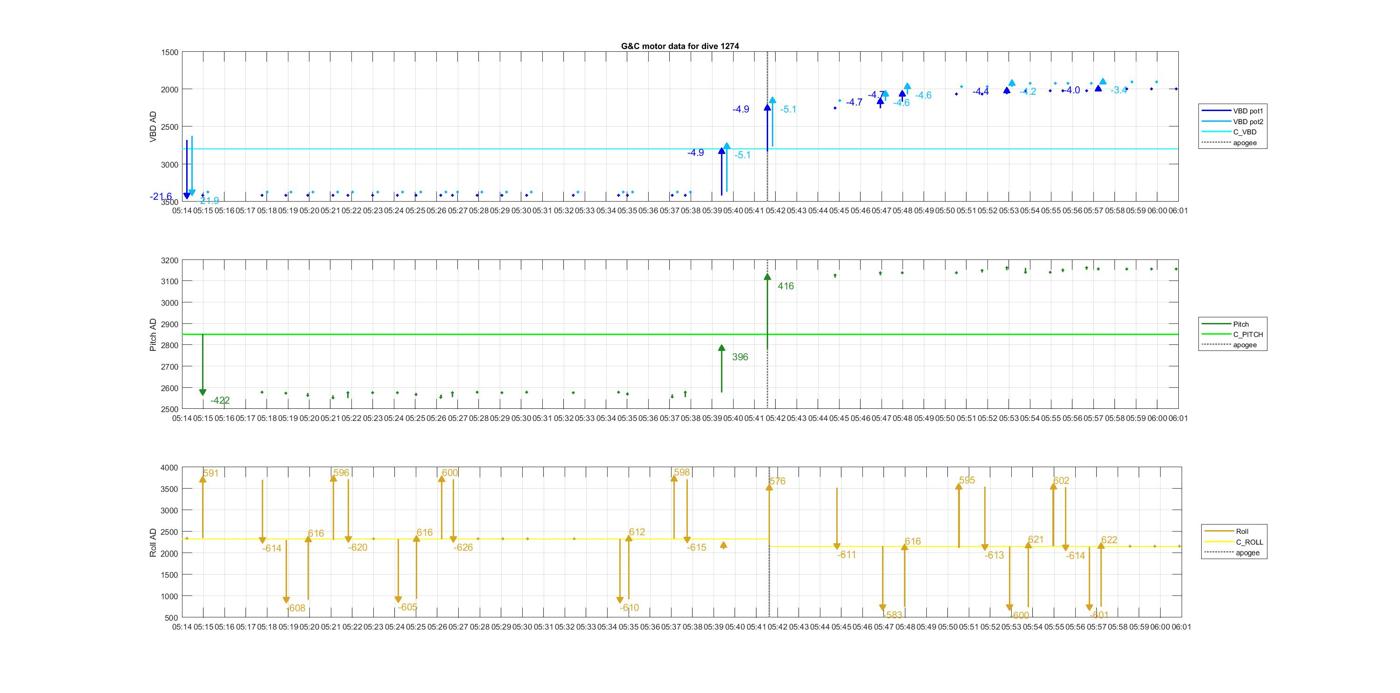1400x693 pixels.
Task: Click the '05:42' tick under the VBD plot
Action: click(x=776, y=211)
